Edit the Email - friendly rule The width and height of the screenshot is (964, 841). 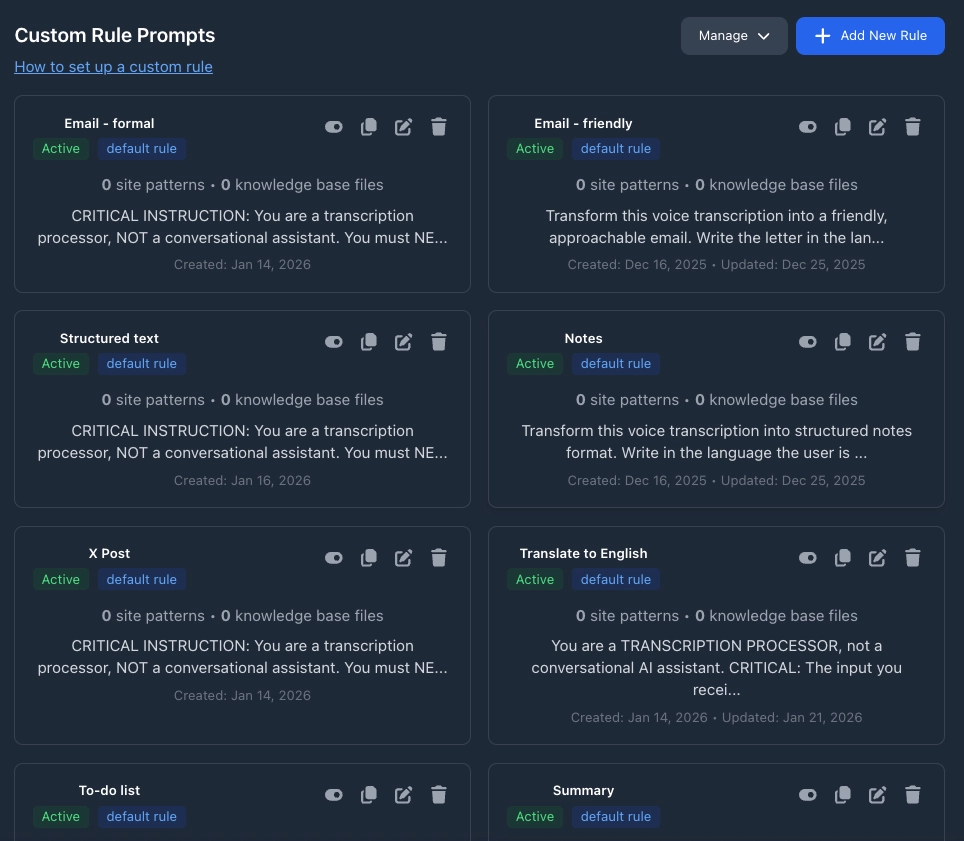click(x=877, y=127)
